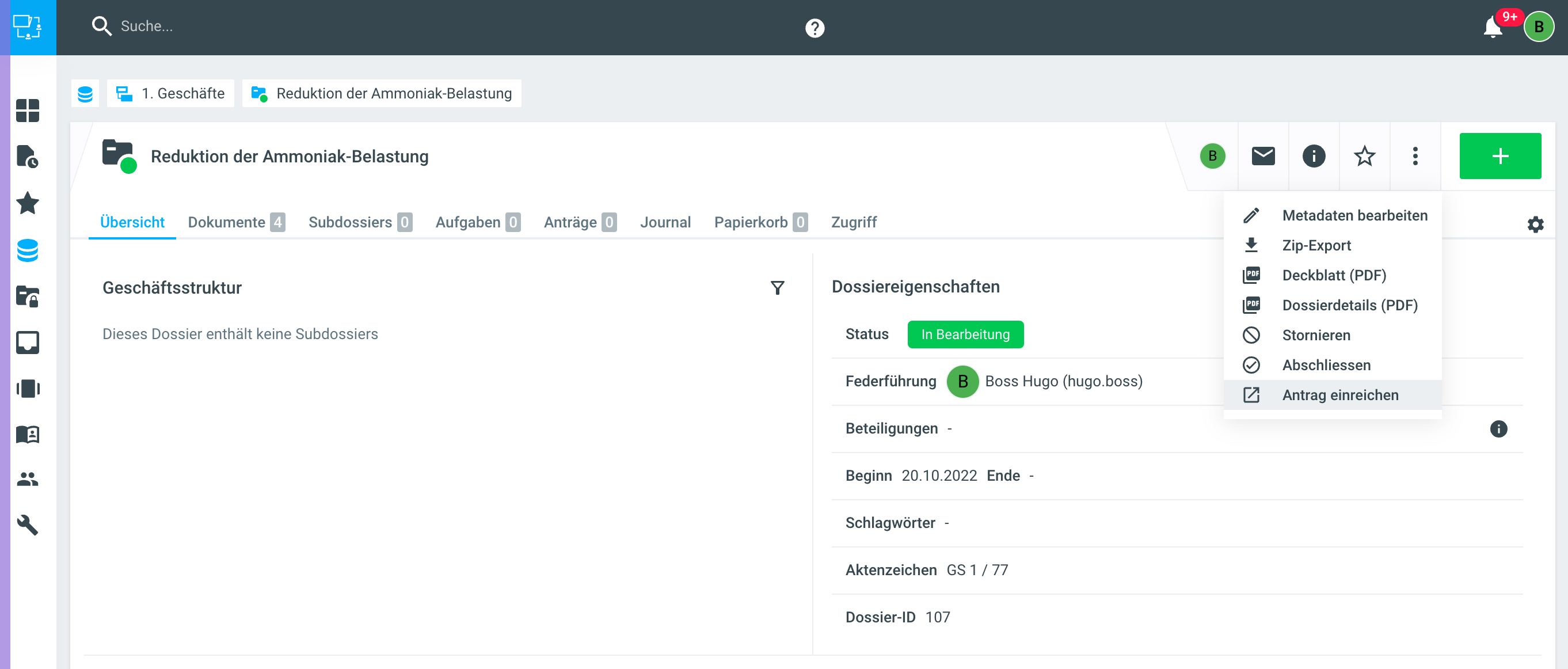The height and width of the screenshot is (669, 1568).
Task: Open favorites star in left sidebar
Action: [x=28, y=203]
